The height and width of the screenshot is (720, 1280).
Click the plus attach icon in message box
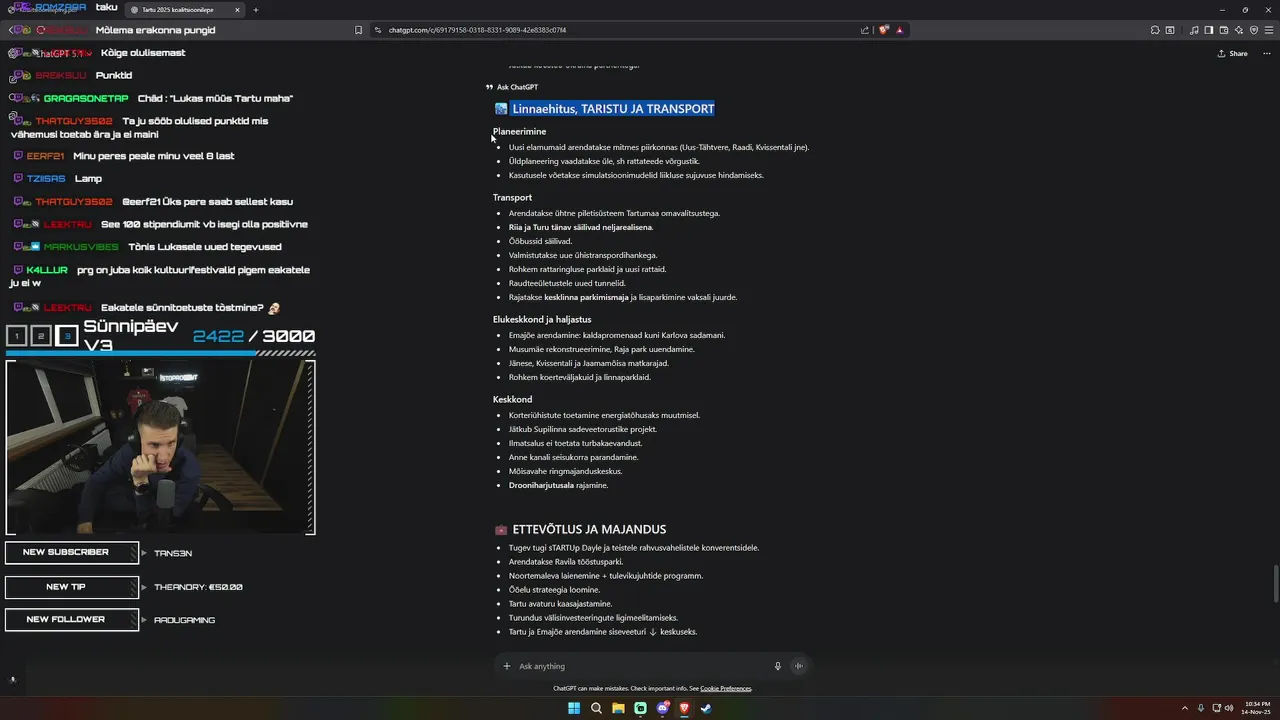pyautogui.click(x=507, y=666)
